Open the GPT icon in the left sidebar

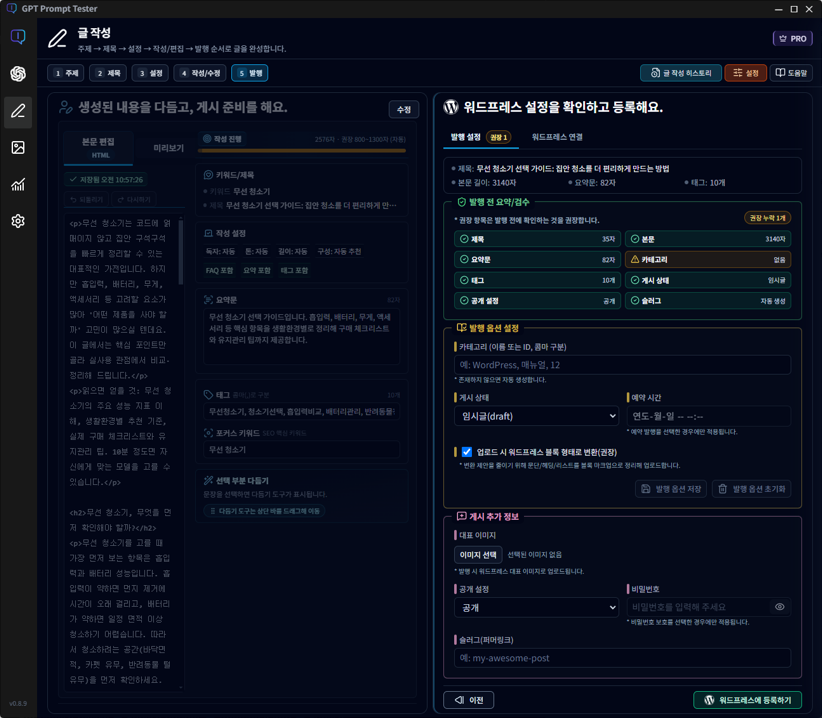17,73
